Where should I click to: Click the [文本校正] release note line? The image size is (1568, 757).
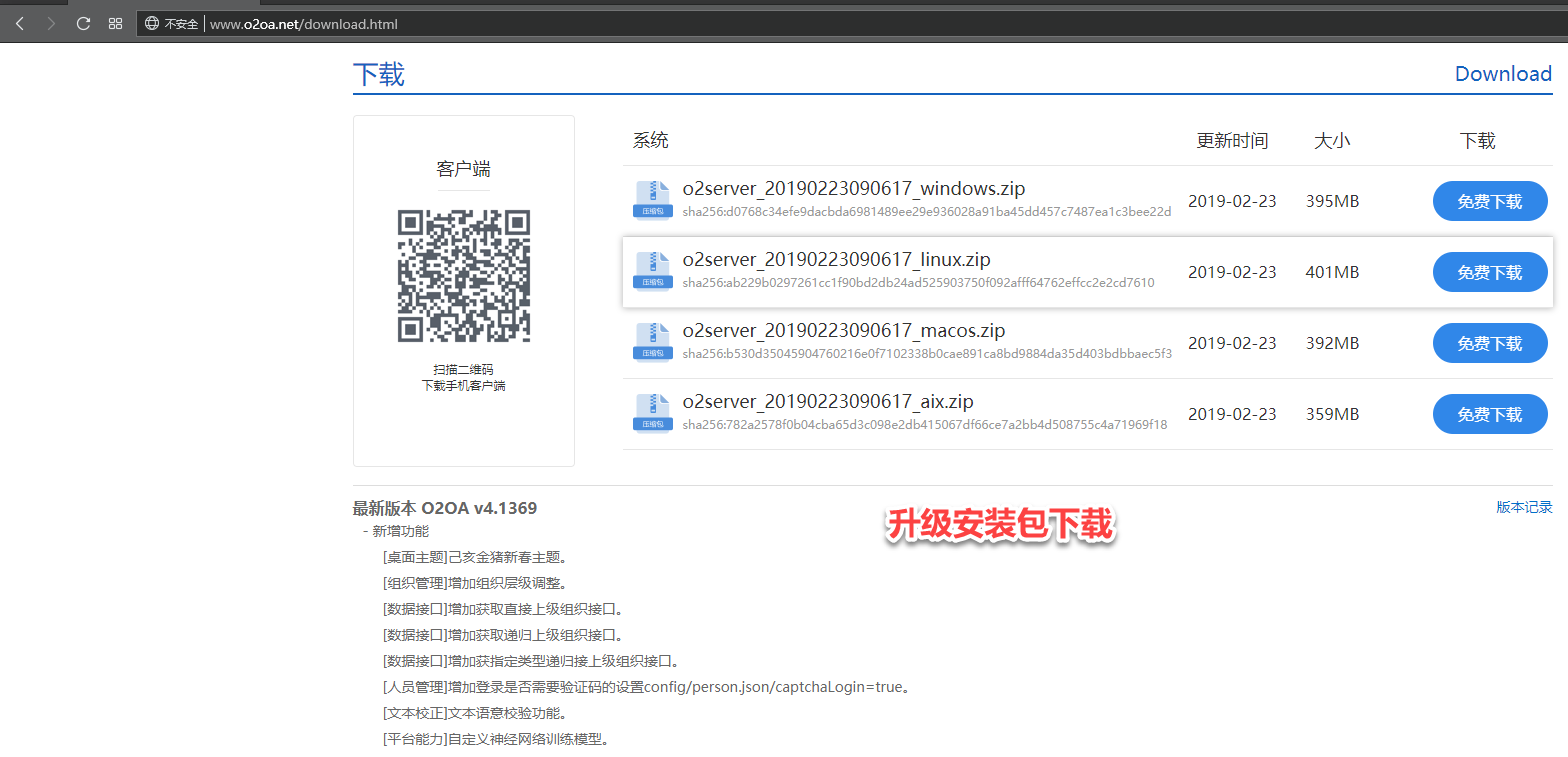(x=475, y=713)
